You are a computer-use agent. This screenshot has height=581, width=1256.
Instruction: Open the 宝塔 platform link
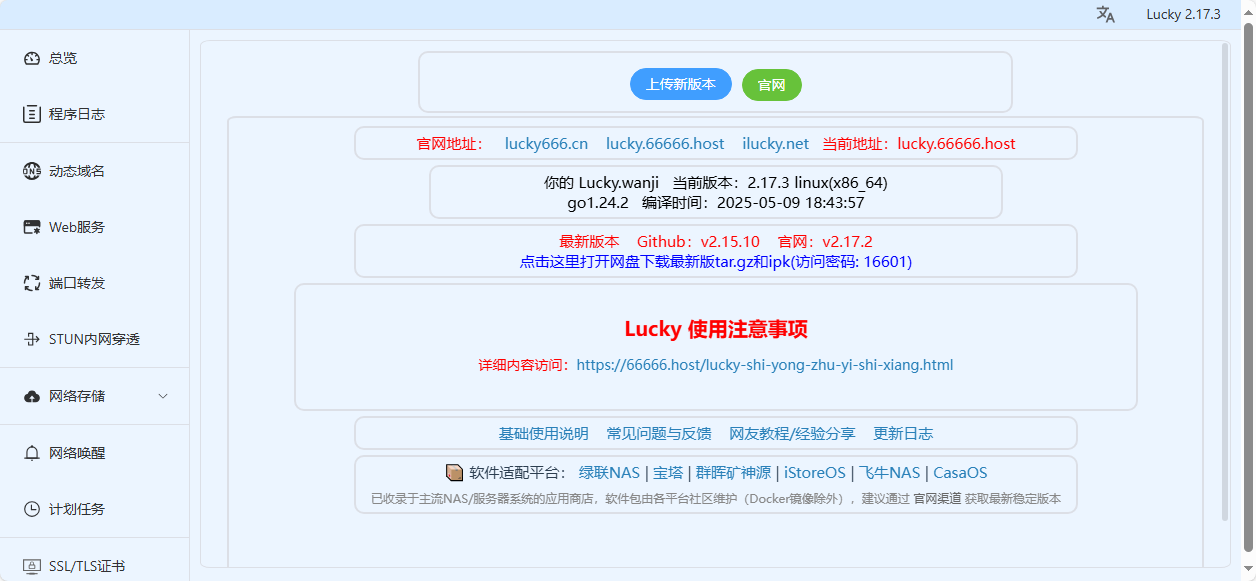tap(668, 473)
